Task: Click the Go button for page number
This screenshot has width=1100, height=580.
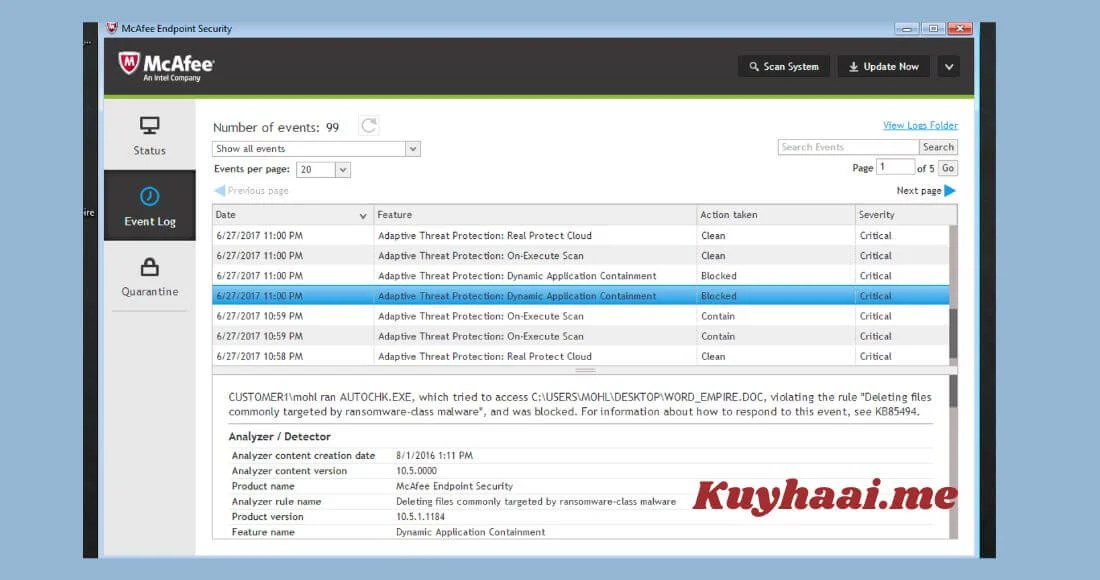Action: [948, 168]
